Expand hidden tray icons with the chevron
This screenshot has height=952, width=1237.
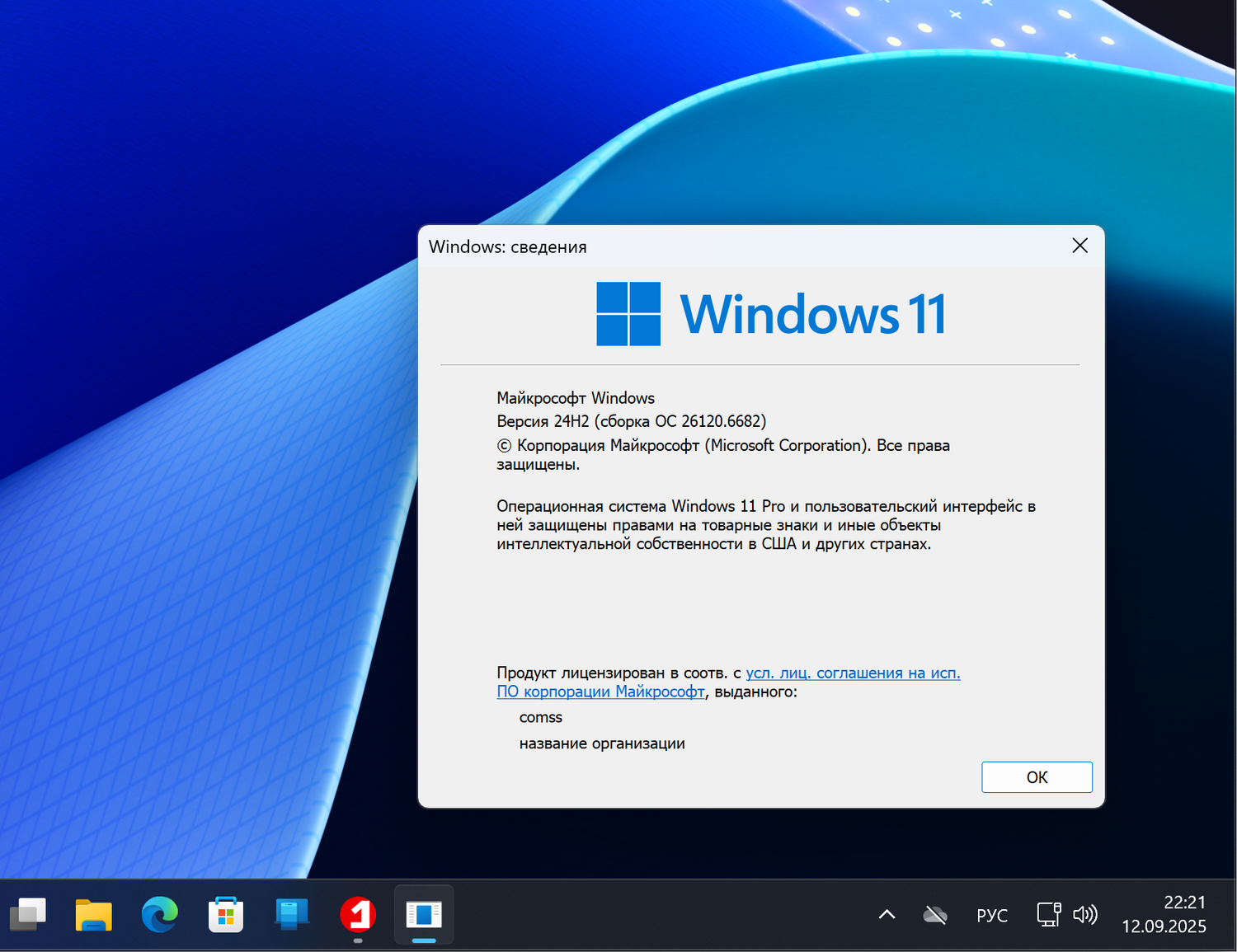(x=886, y=915)
